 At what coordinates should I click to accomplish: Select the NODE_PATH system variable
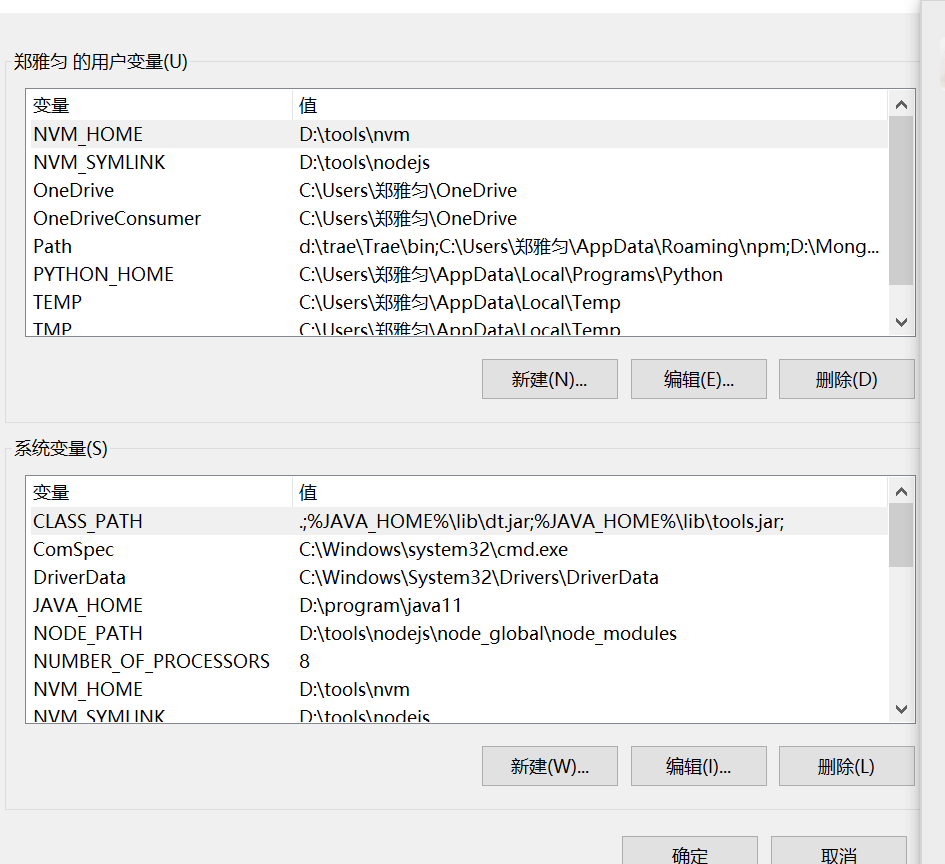(150, 633)
